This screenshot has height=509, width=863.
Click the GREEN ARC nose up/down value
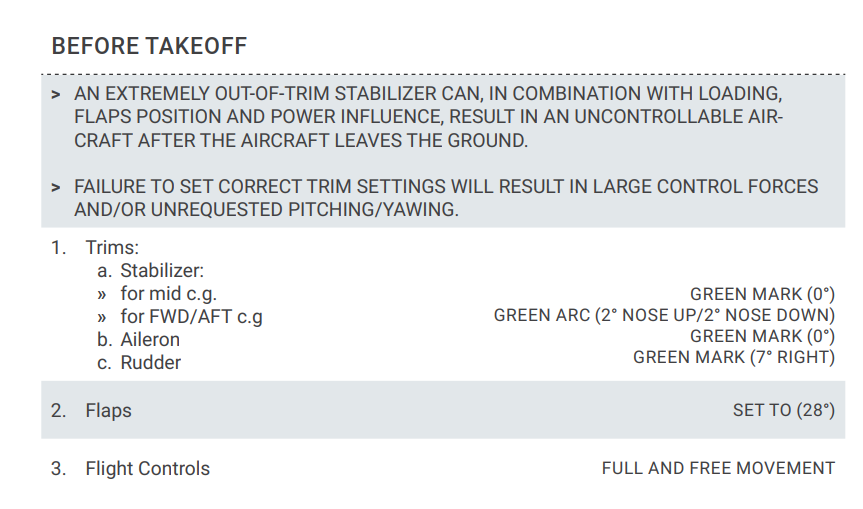point(664,316)
